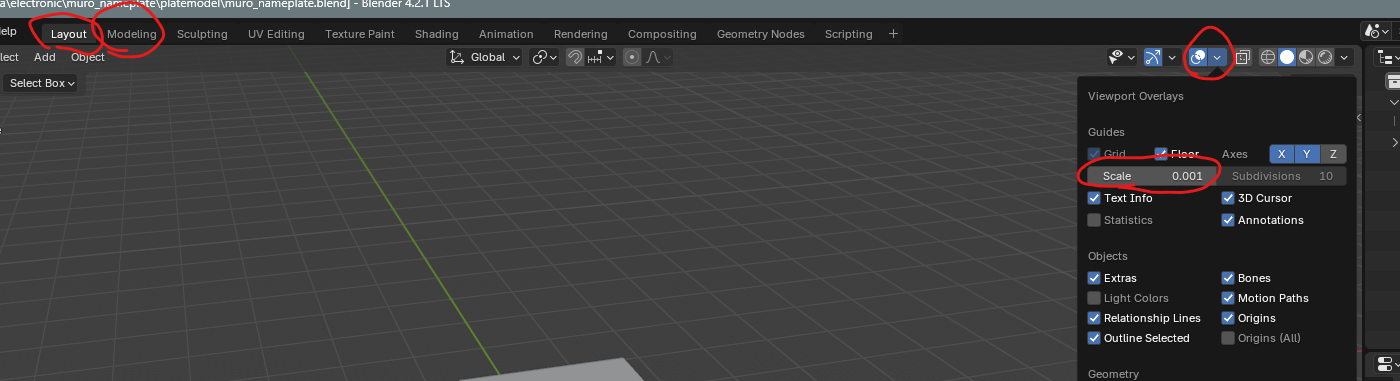The width and height of the screenshot is (1400, 381).
Task: Switch to wireframe viewport shading
Action: coord(1268,57)
